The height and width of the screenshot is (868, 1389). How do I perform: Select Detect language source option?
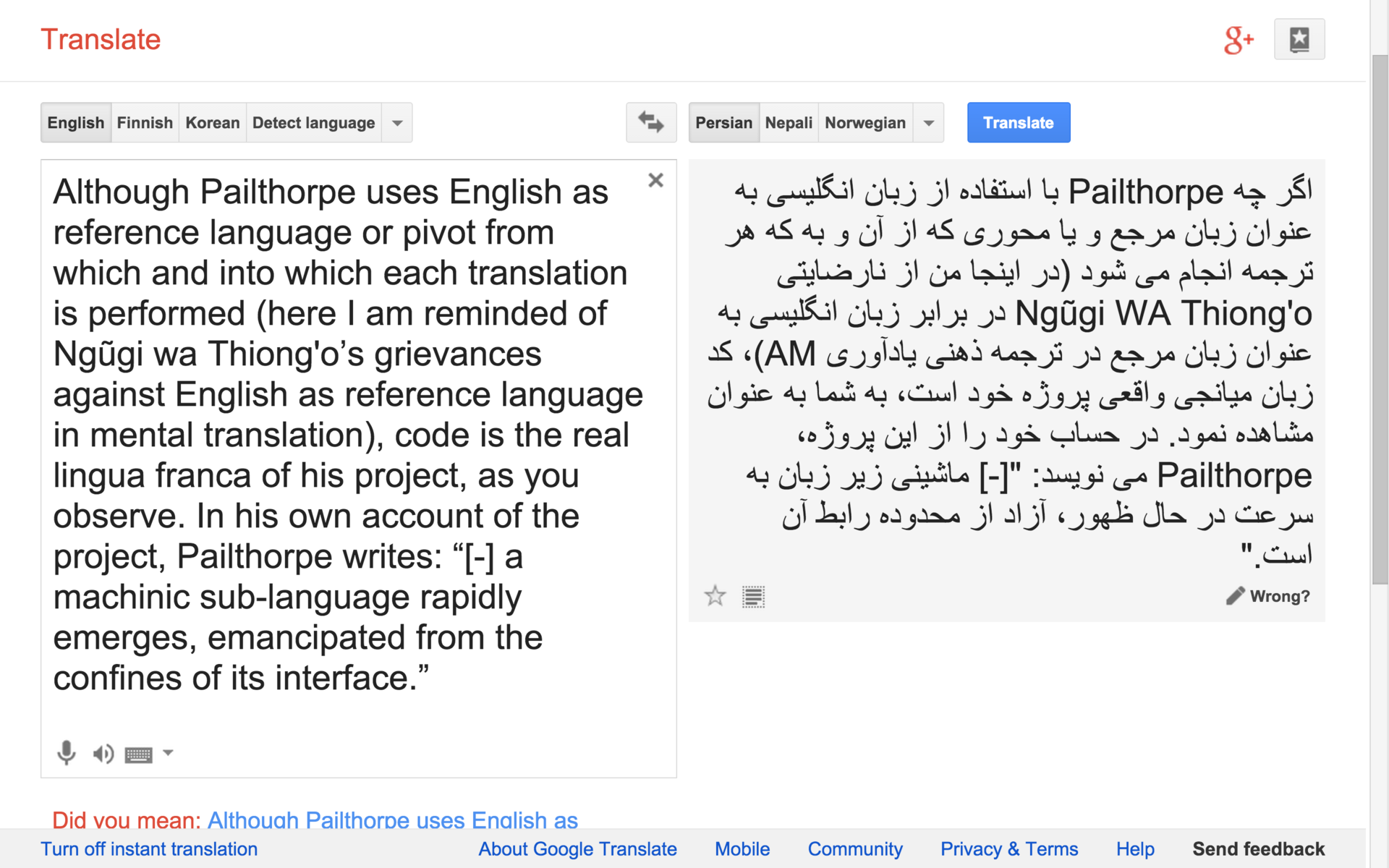pos(313,123)
